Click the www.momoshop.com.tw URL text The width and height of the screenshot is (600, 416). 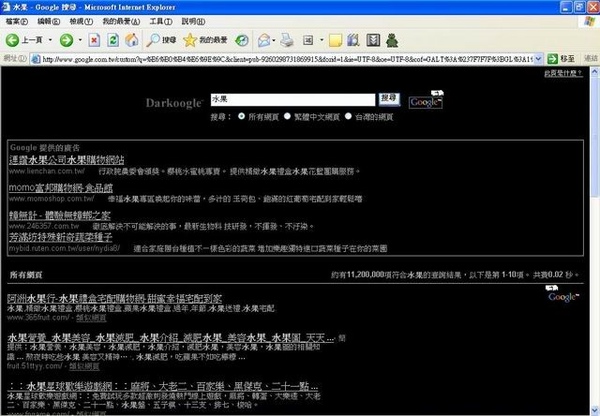click(51, 199)
